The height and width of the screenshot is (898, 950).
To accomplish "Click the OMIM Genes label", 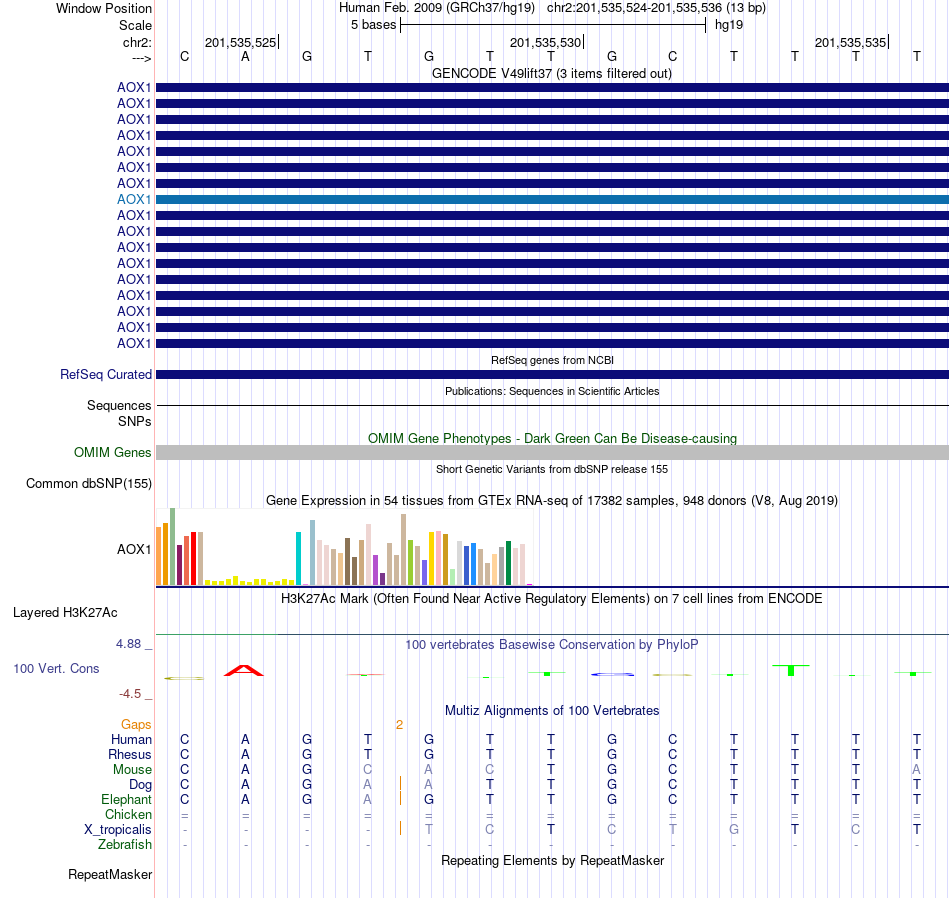I will click(112, 453).
